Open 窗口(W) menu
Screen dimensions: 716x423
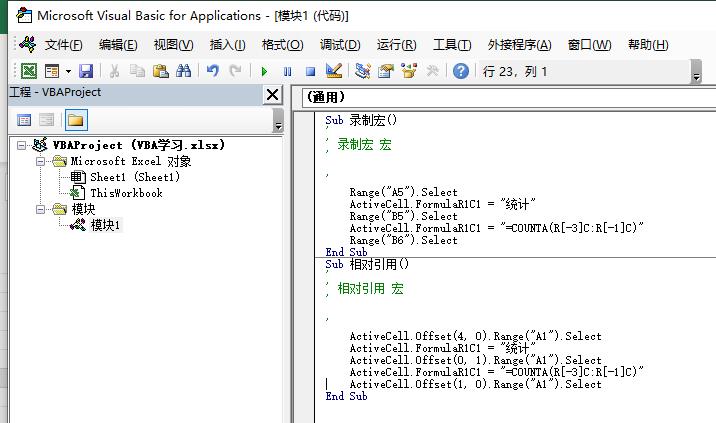coord(589,45)
